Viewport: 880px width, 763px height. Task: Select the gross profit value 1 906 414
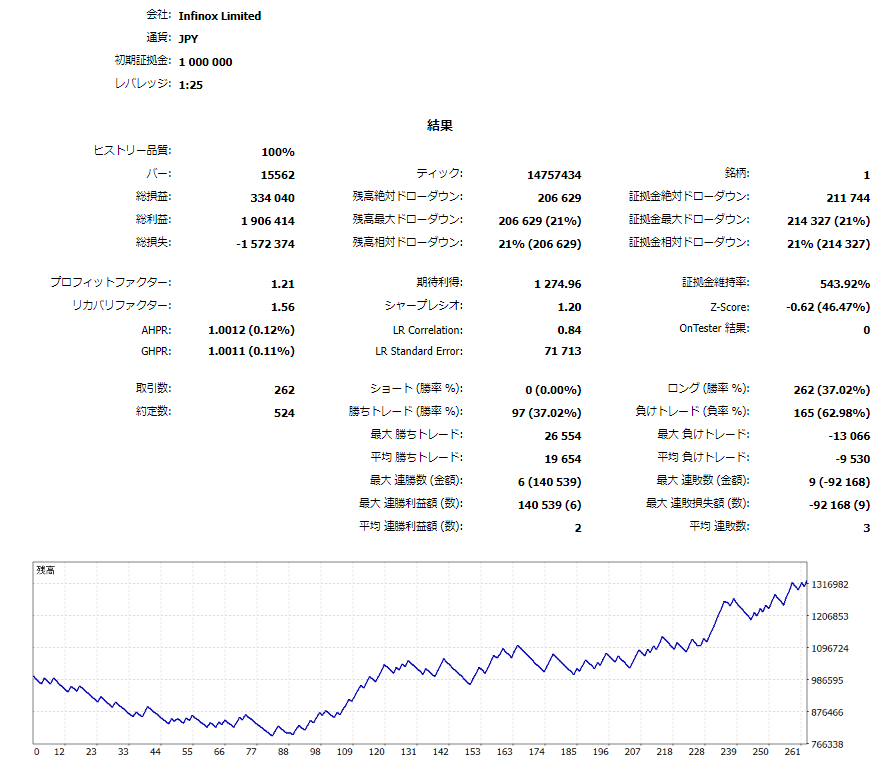pos(268,221)
